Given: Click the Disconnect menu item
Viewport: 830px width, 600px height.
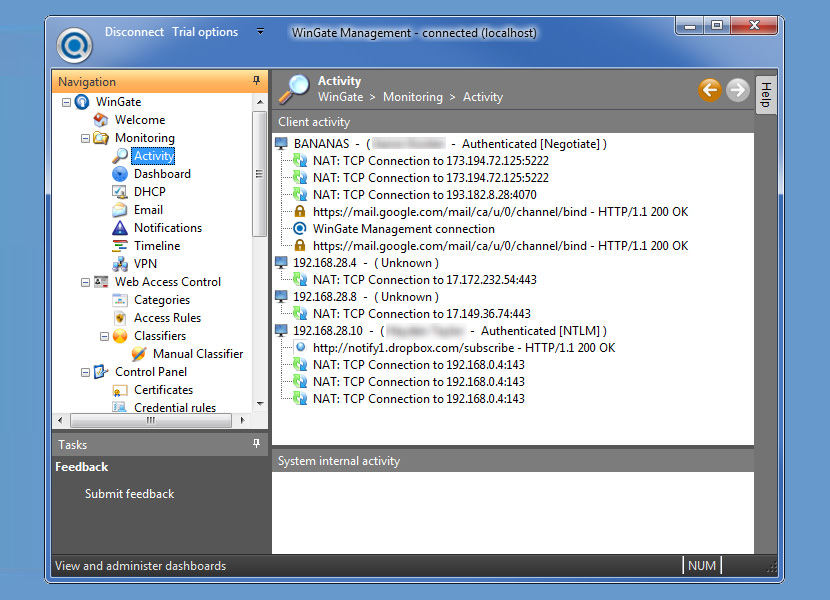Looking at the screenshot, I should pos(134,31).
